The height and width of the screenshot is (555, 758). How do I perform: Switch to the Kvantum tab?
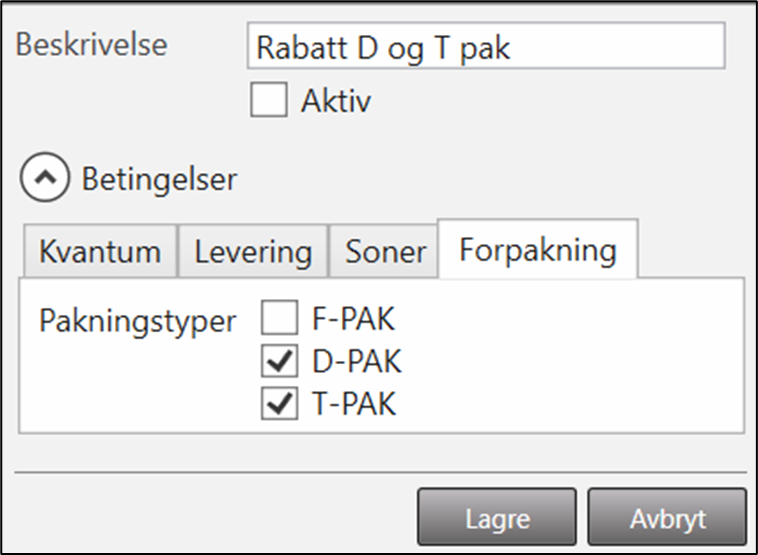[x=99, y=251]
